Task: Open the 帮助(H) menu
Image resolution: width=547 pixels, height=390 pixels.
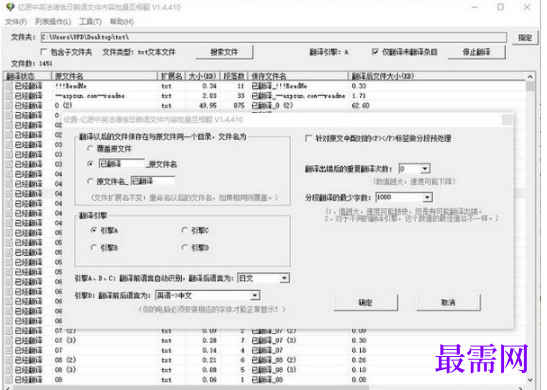Action: click(x=122, y=22)
